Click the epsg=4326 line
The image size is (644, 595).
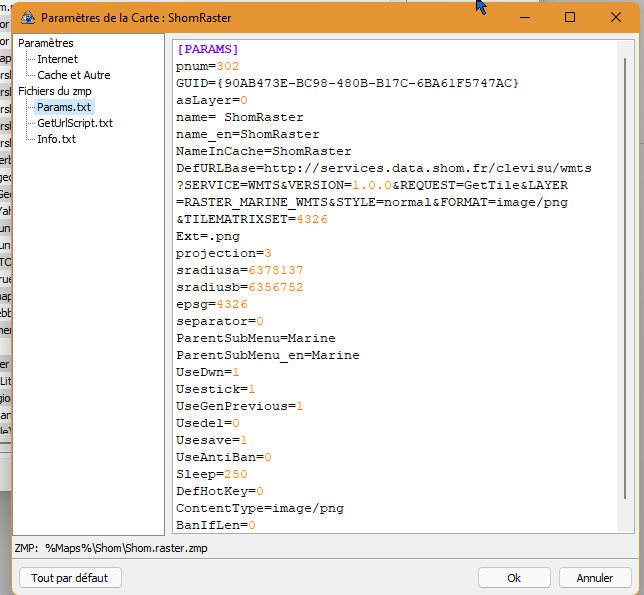pyautogui.click(x=212, y=304)
